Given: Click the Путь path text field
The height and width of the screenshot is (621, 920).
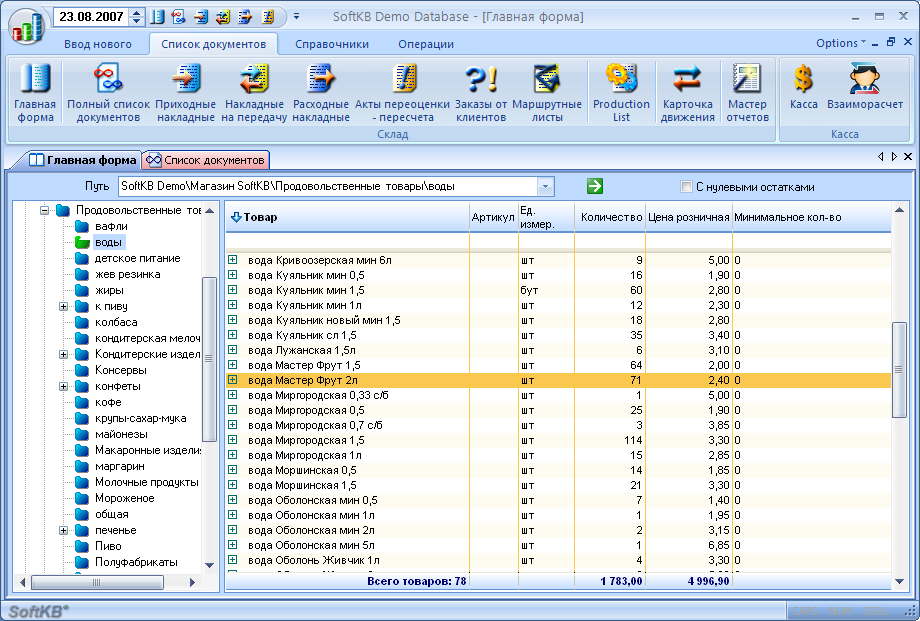Looking at the screenshot, I should [328, 187].
